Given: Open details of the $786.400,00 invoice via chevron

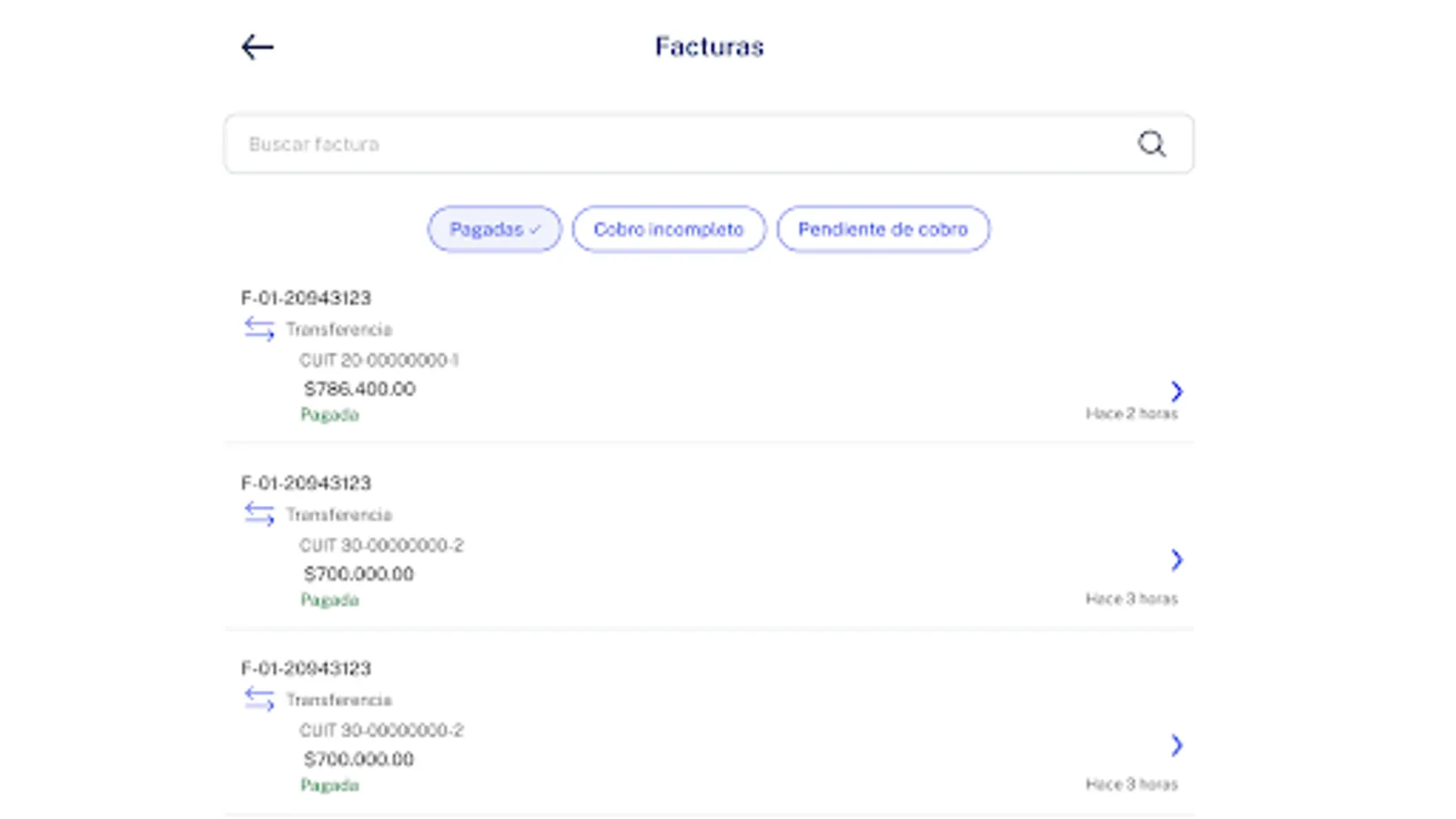Looking at the screenshot, I should pos(1178,390).
